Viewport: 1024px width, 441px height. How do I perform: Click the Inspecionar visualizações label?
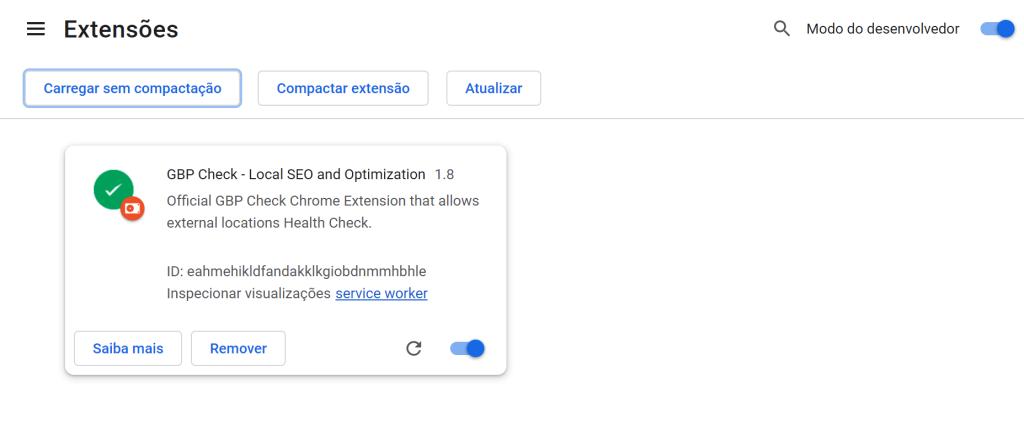249,293
